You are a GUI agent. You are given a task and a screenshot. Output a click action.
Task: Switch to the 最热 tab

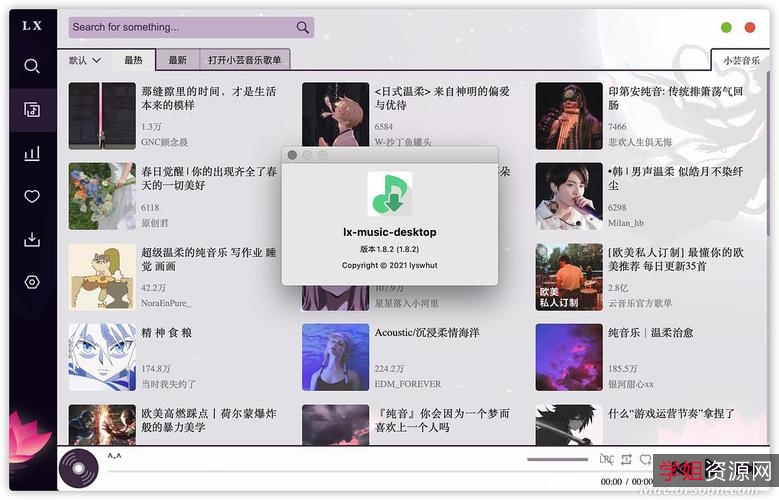click(133, 60)
